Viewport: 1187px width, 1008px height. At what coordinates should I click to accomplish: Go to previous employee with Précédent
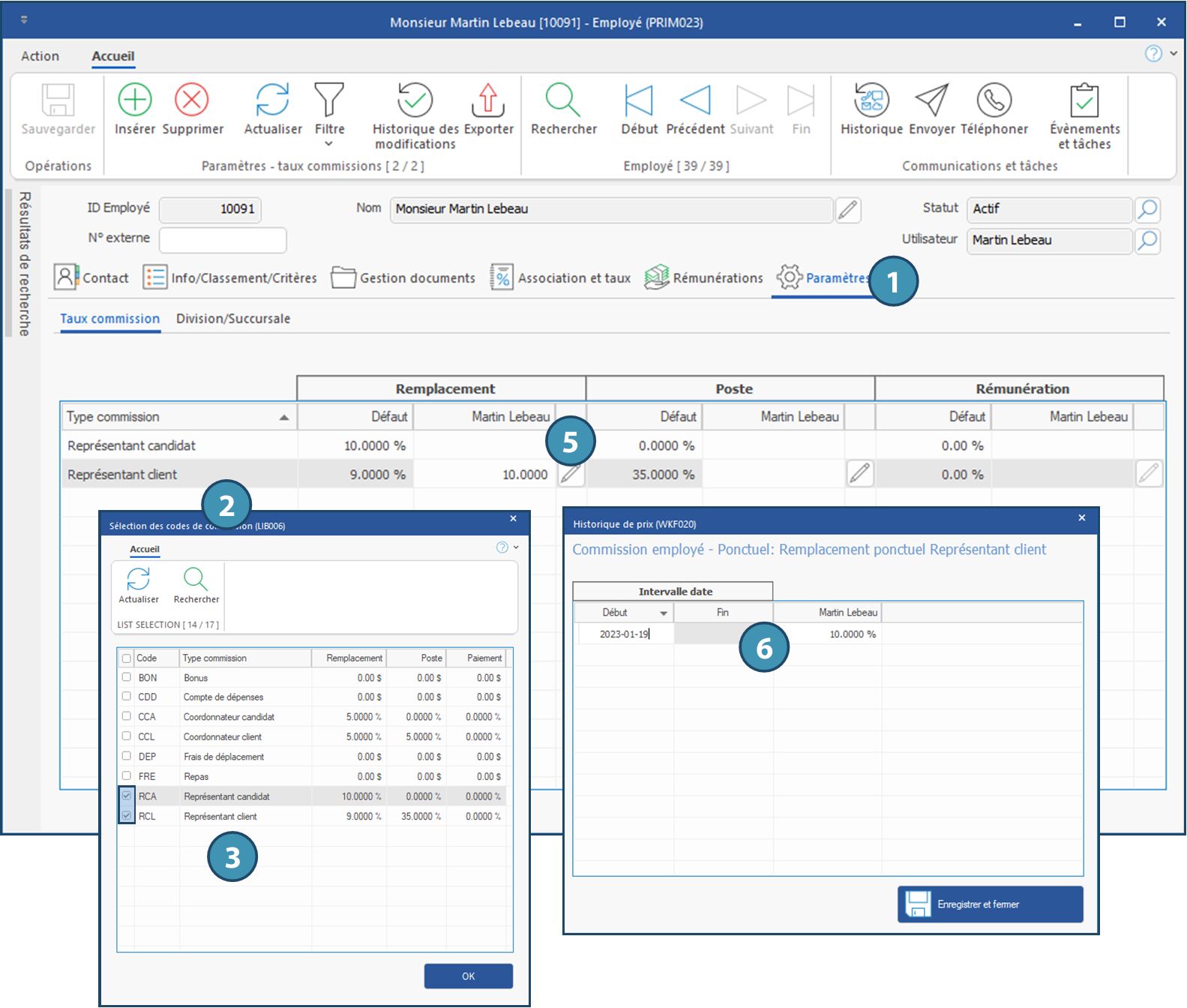695,100
